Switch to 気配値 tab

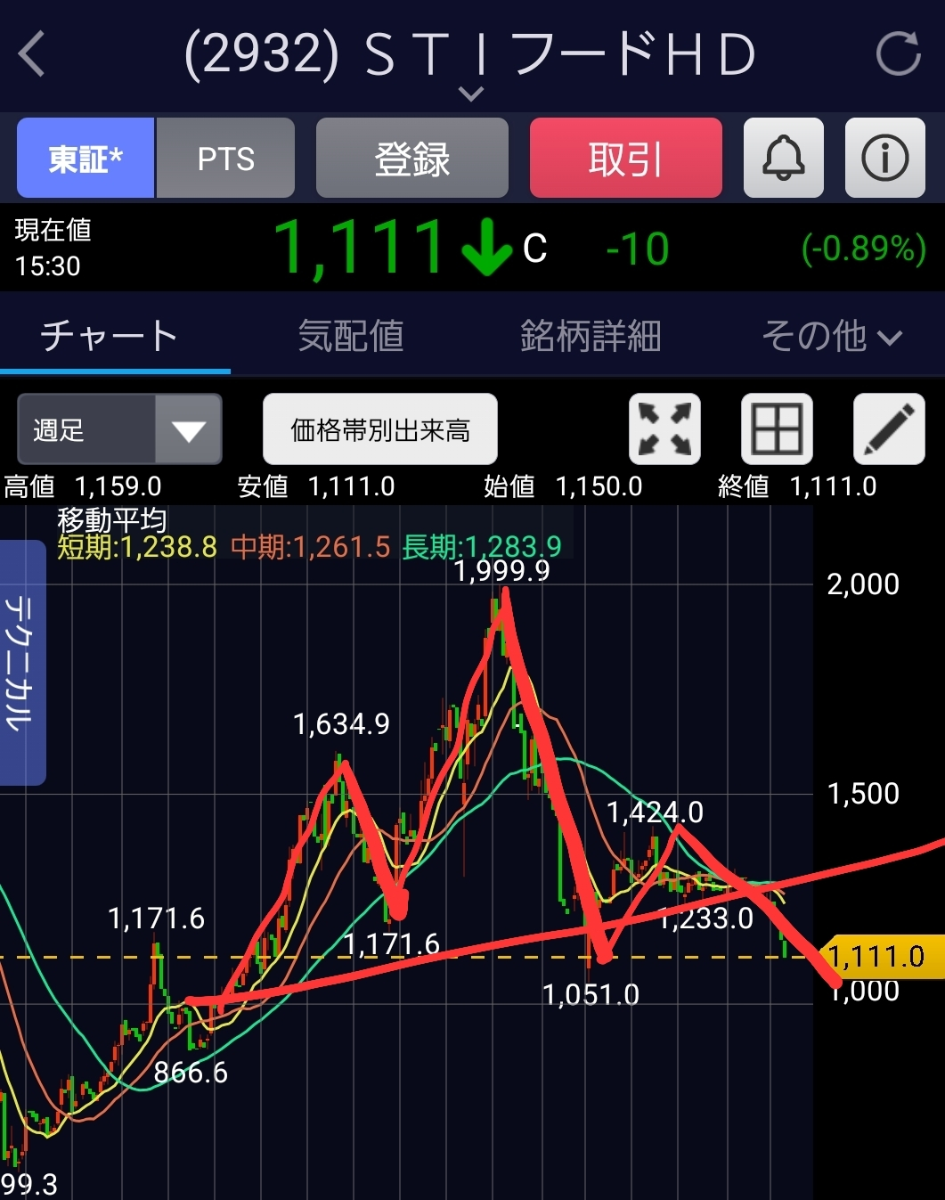(351, 336)
